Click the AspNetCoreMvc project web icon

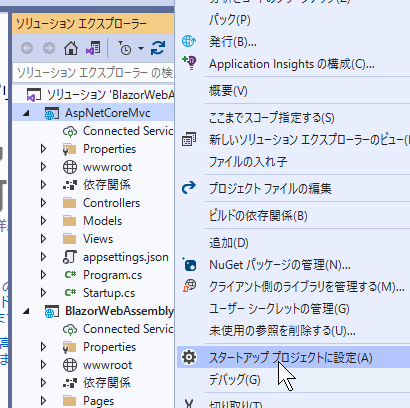pyautogui.click(x=52, y=113)
